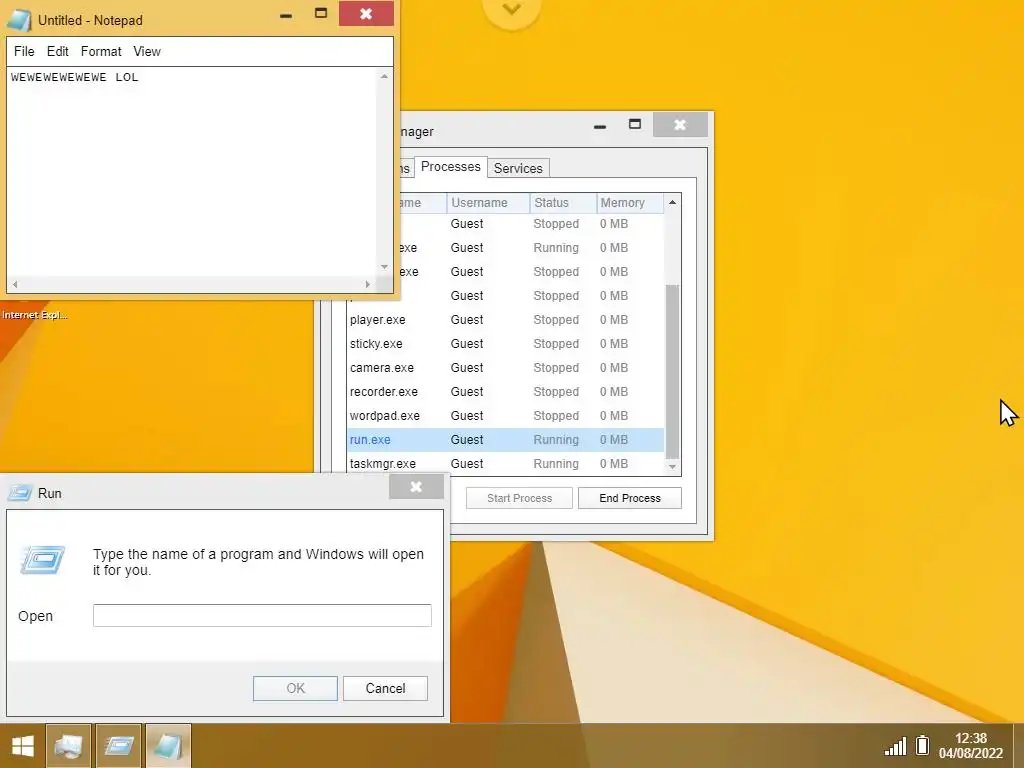Switch to the Processes tab
The image size is (1024, 768).
[x=451, y=167]
